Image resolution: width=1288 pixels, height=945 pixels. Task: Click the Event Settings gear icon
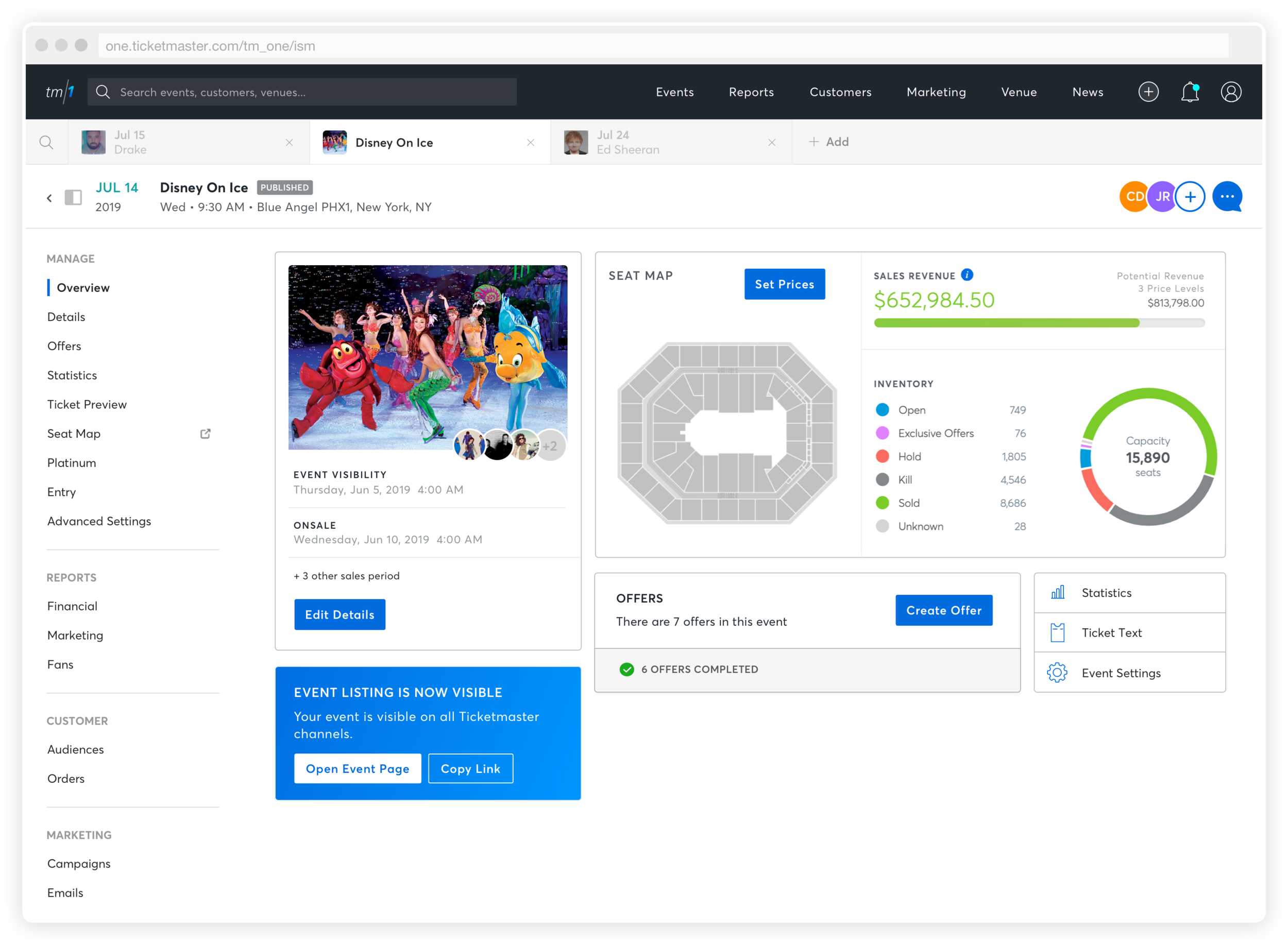tap(1057, 673)
